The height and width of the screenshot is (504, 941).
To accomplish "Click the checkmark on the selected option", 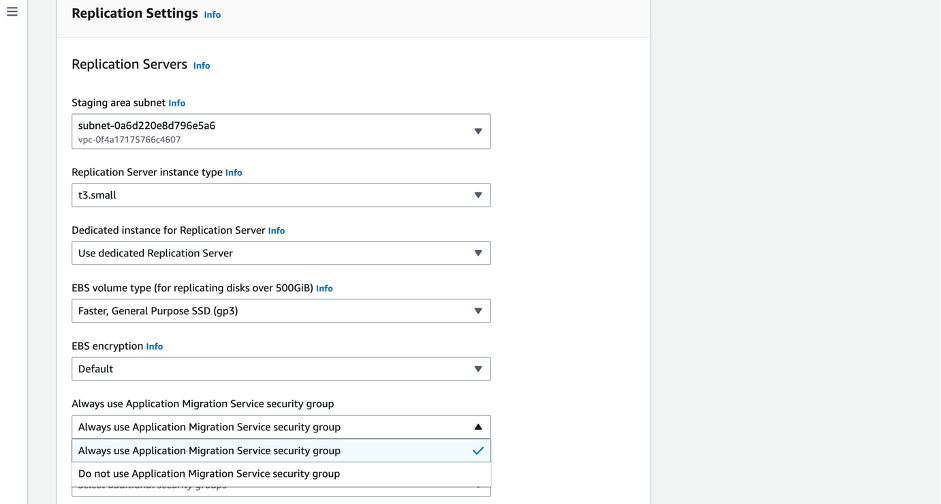I will point(478,451).
